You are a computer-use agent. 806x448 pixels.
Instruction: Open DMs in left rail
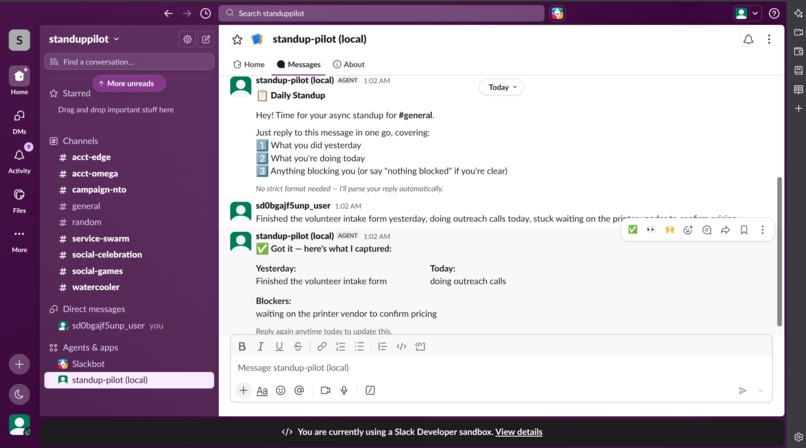(19, 122)
